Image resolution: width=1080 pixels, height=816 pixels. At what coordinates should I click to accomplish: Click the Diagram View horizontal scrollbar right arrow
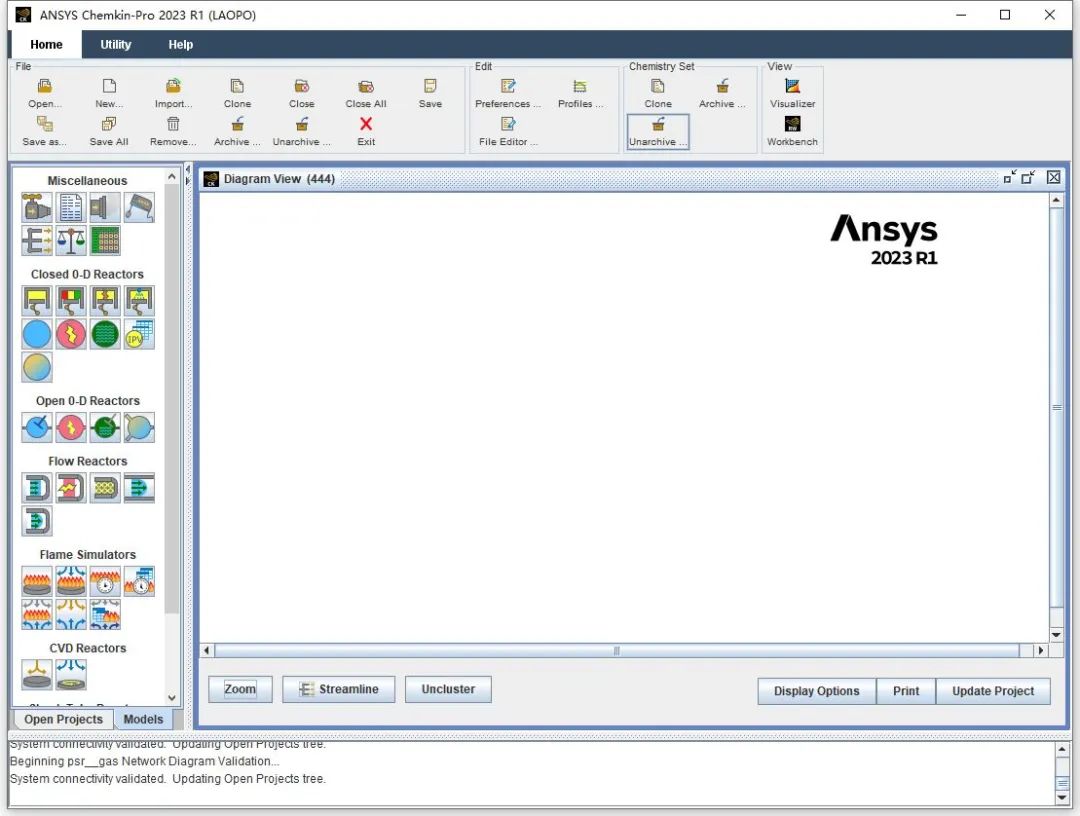click(1040, 650)
